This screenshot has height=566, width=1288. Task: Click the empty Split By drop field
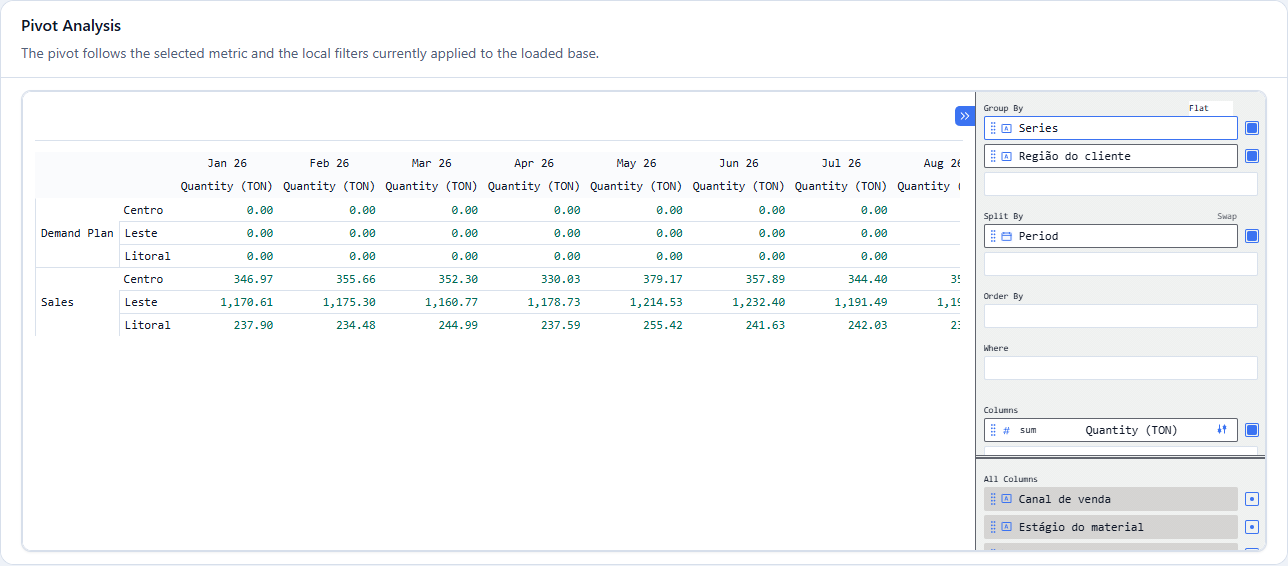pos(1121,264)
